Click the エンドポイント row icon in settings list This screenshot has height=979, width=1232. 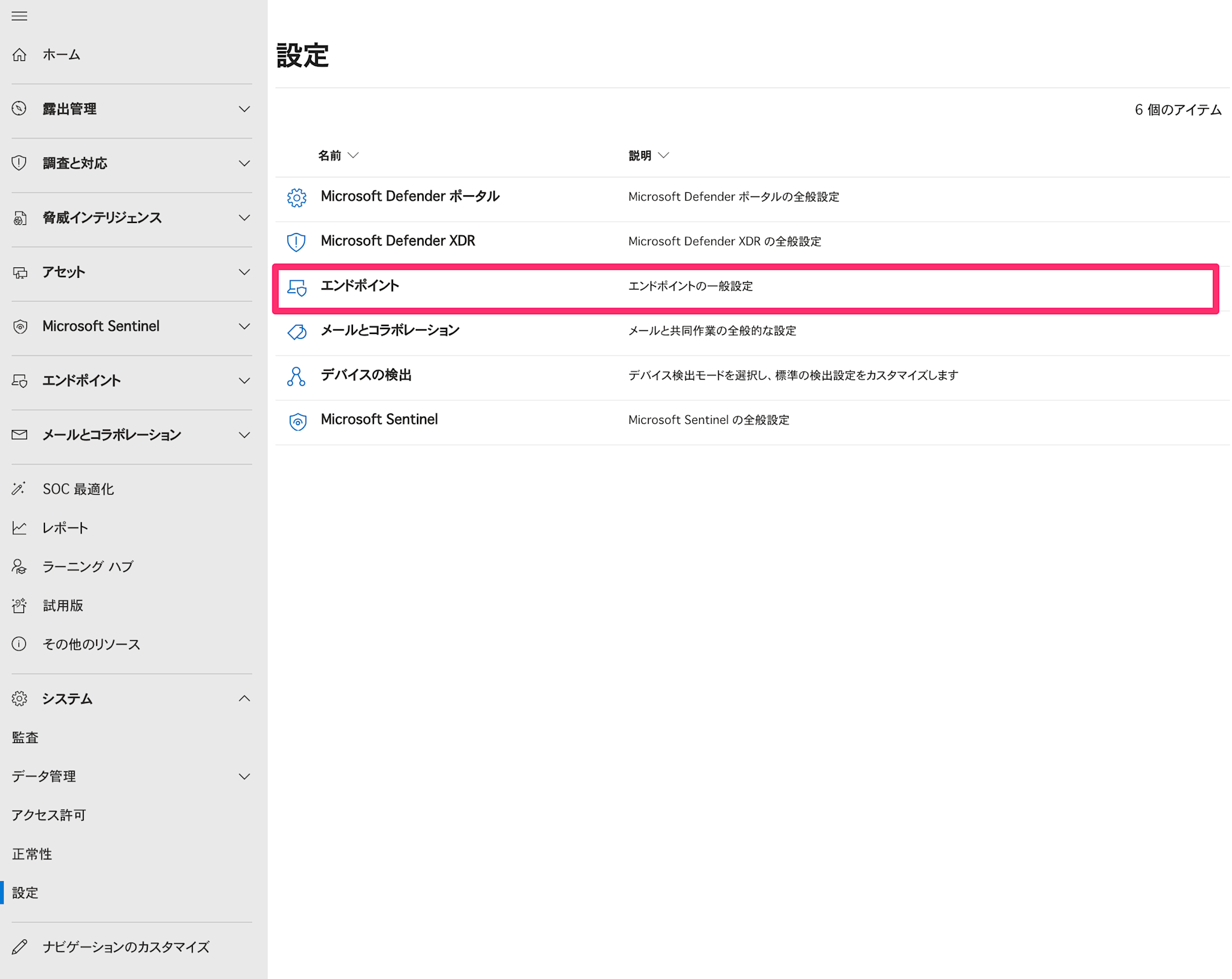pyautogui.click(x=297, y=287)
